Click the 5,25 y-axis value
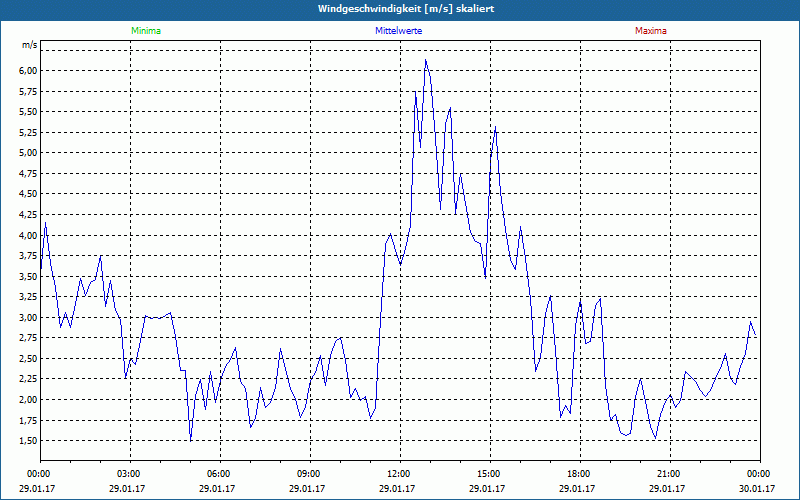The width and height of the screenshot is (800, 500). 29,132
